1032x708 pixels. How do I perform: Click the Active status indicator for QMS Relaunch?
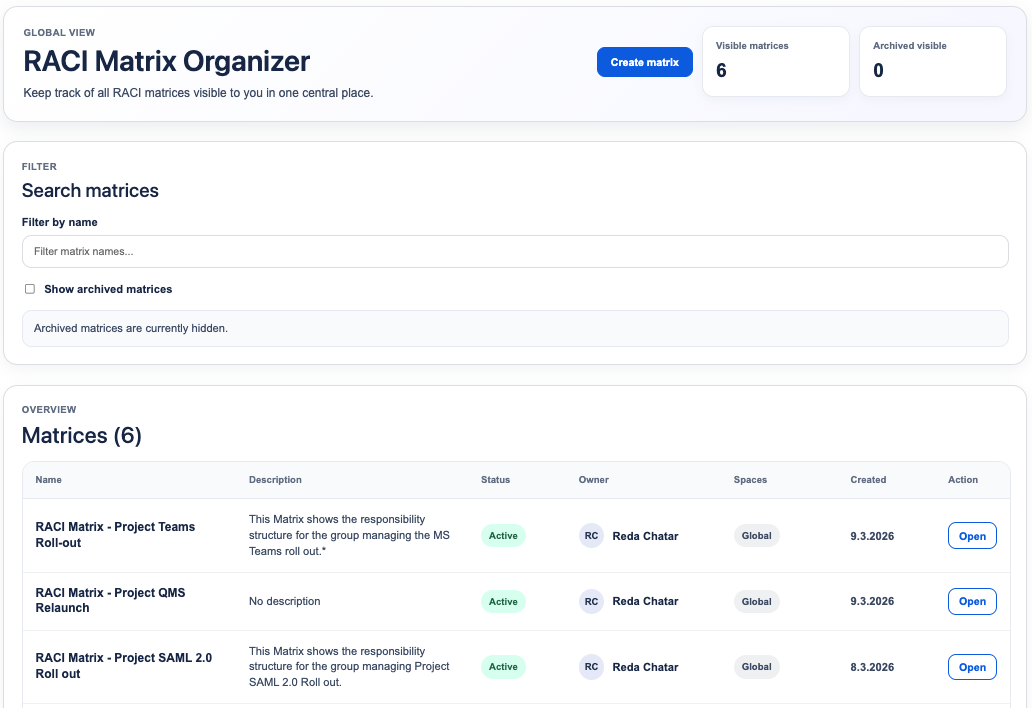click(503, 601)
